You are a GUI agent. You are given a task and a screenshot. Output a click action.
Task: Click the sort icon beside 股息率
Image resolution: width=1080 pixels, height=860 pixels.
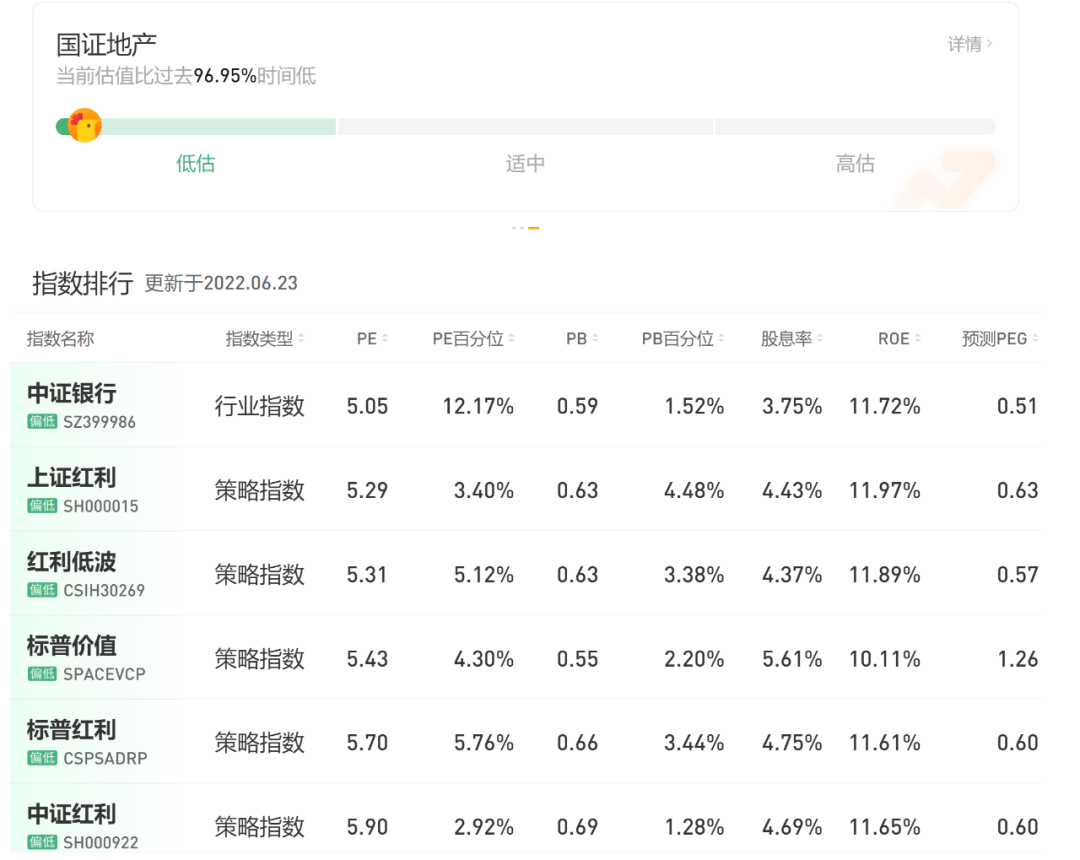point(821,338)
